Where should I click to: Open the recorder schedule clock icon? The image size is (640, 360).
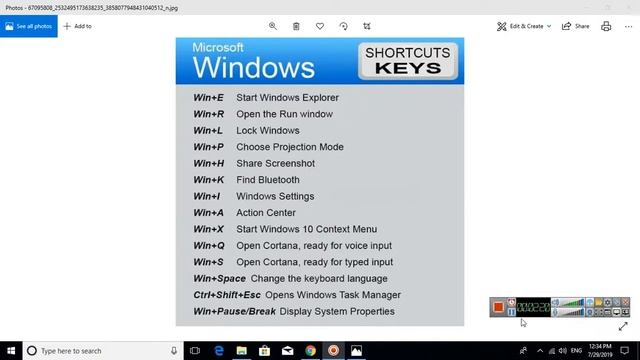(511, 302)
